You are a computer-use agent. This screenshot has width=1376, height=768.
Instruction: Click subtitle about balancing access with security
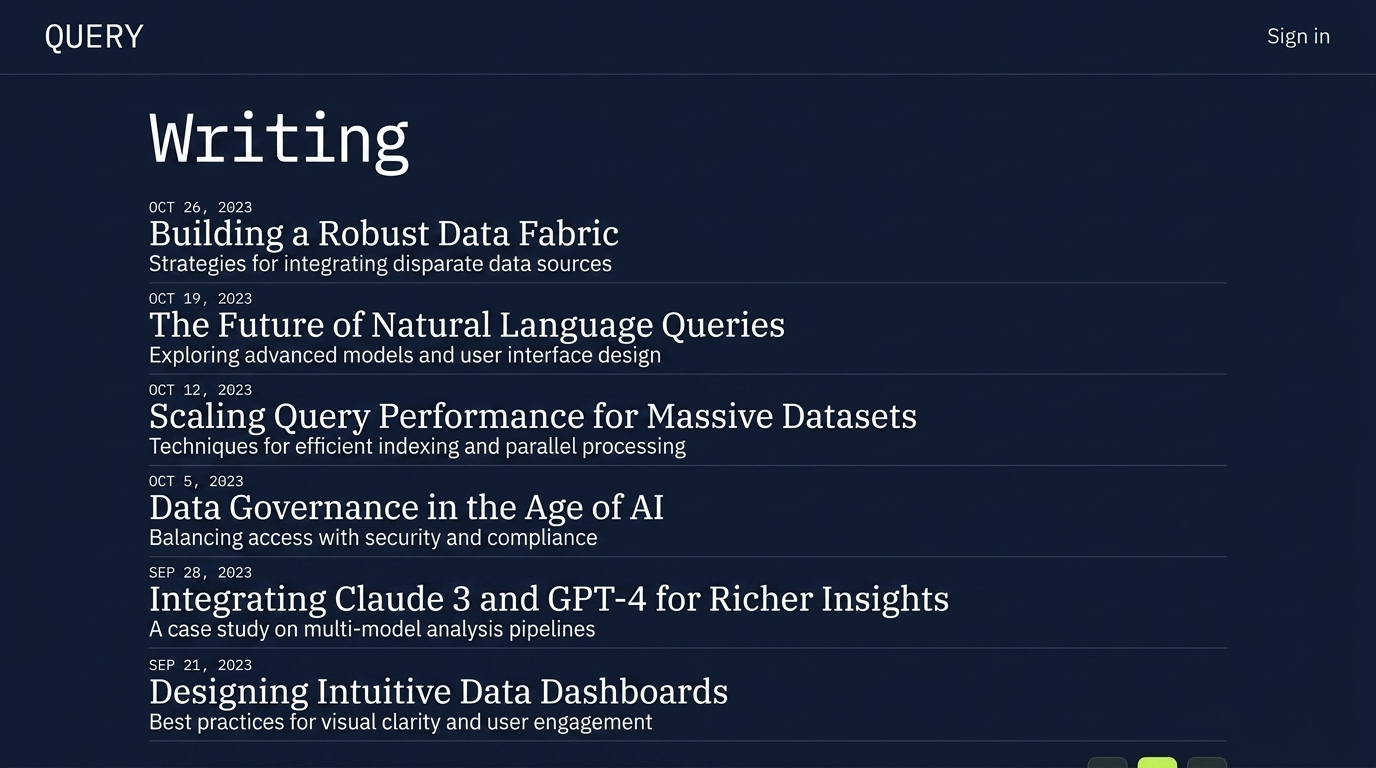(373, 538)
